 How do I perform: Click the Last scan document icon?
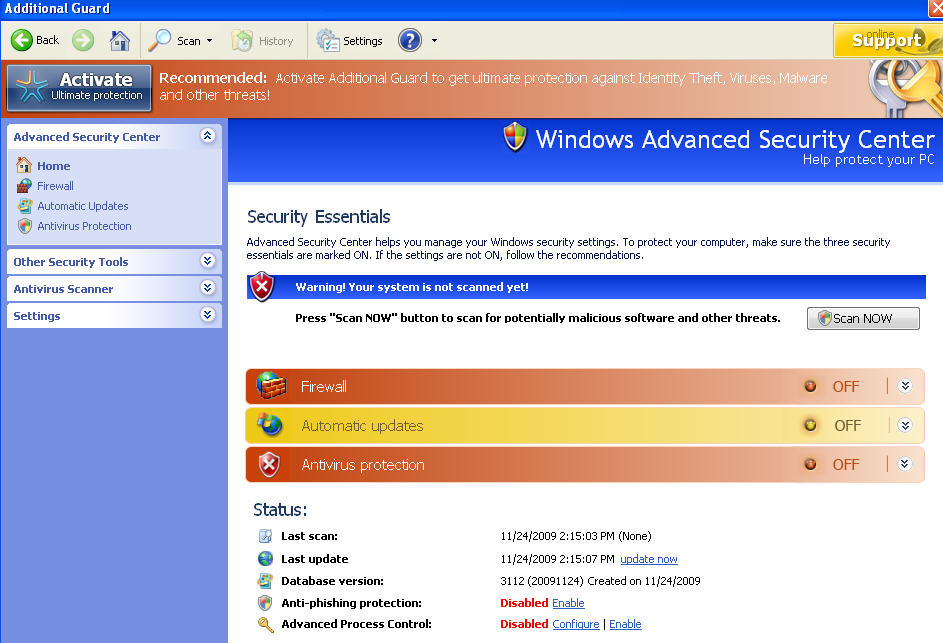pyautogui.click(x=265, y=536)
